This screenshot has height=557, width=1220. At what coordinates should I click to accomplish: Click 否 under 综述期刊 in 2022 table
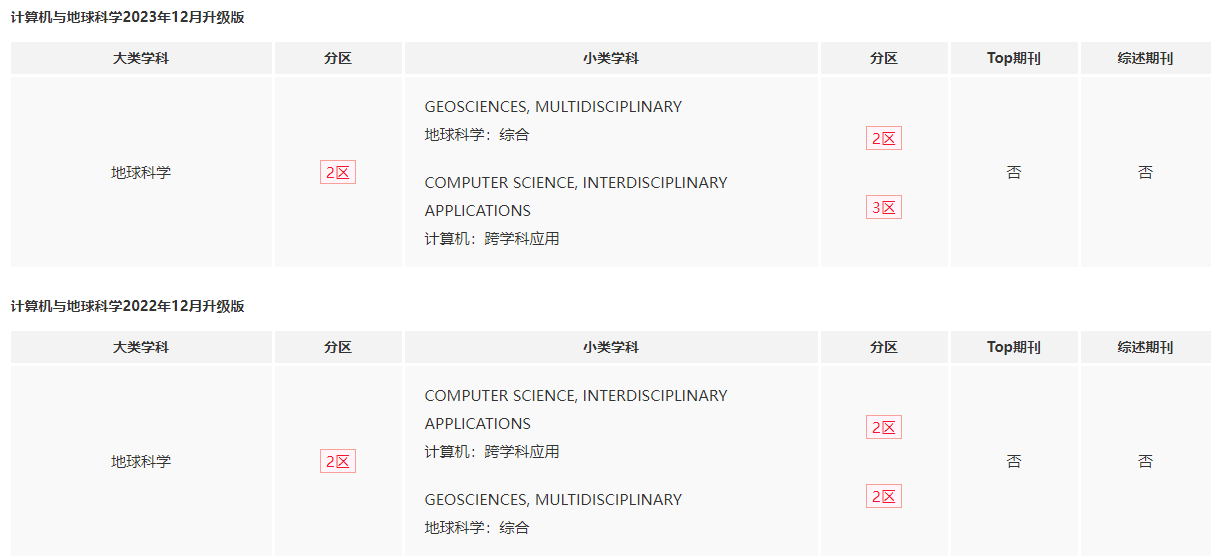(x=1145, y=461)
